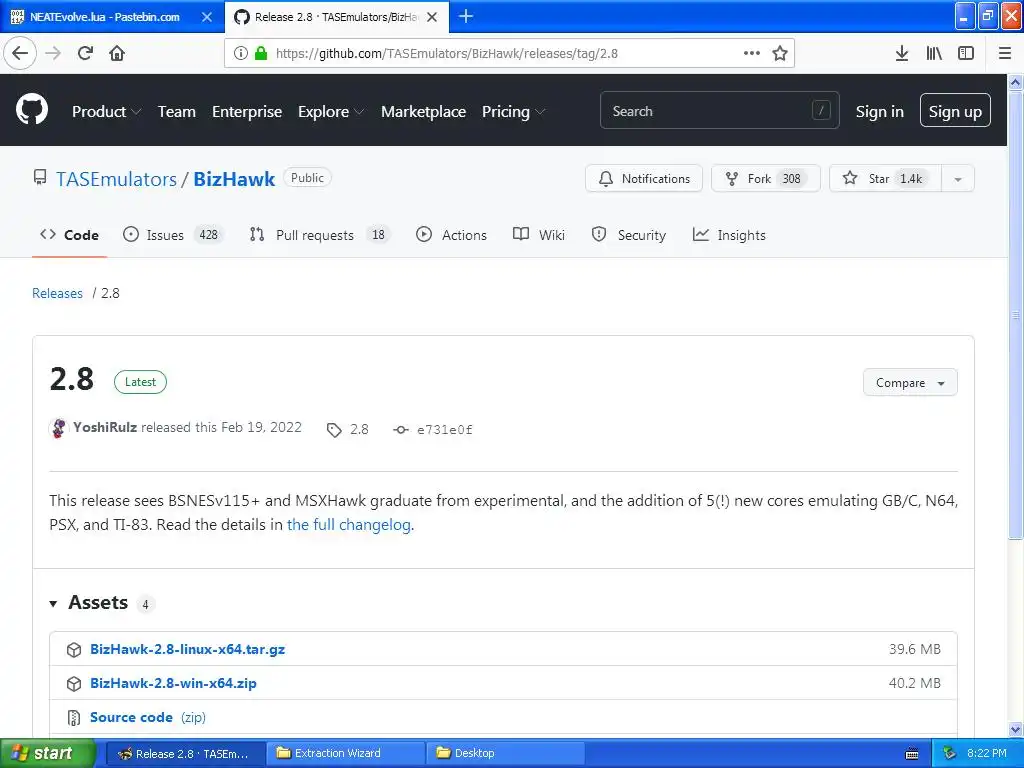Open the YoshiRulz author link
1024x768 pixels.
(x=105, y=428)
